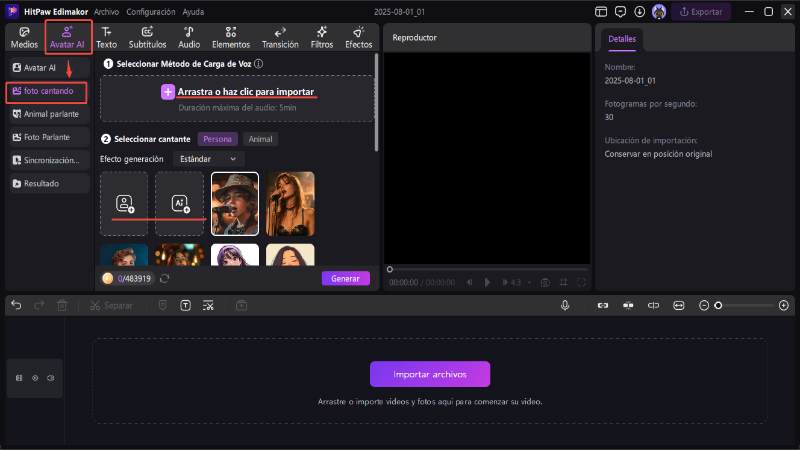The height and width of the screenshot is (450, 800).
Task: Click the previous frame player button
Action: (x=469, y=282)
